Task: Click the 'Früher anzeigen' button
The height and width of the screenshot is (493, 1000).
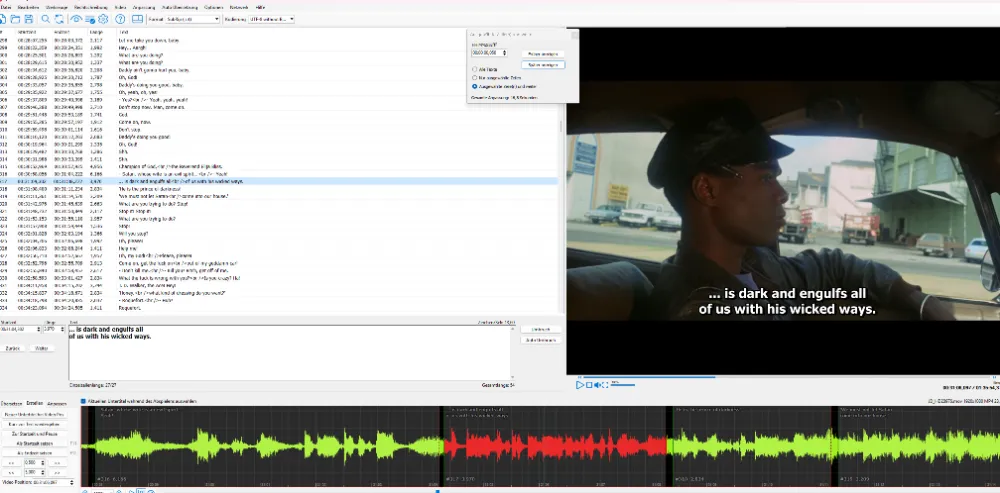Action: tap(543, 54)
